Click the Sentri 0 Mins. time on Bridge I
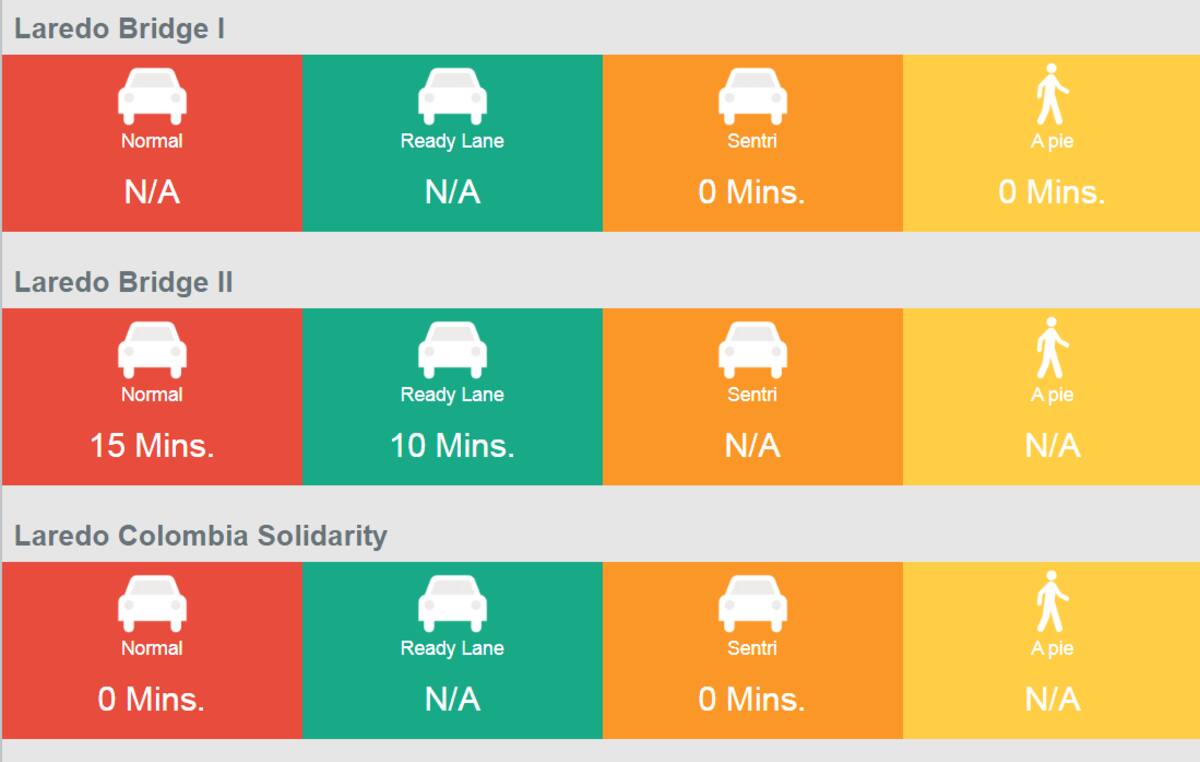The height and width of the screenshot is (762, 1200). click(752, 192)
